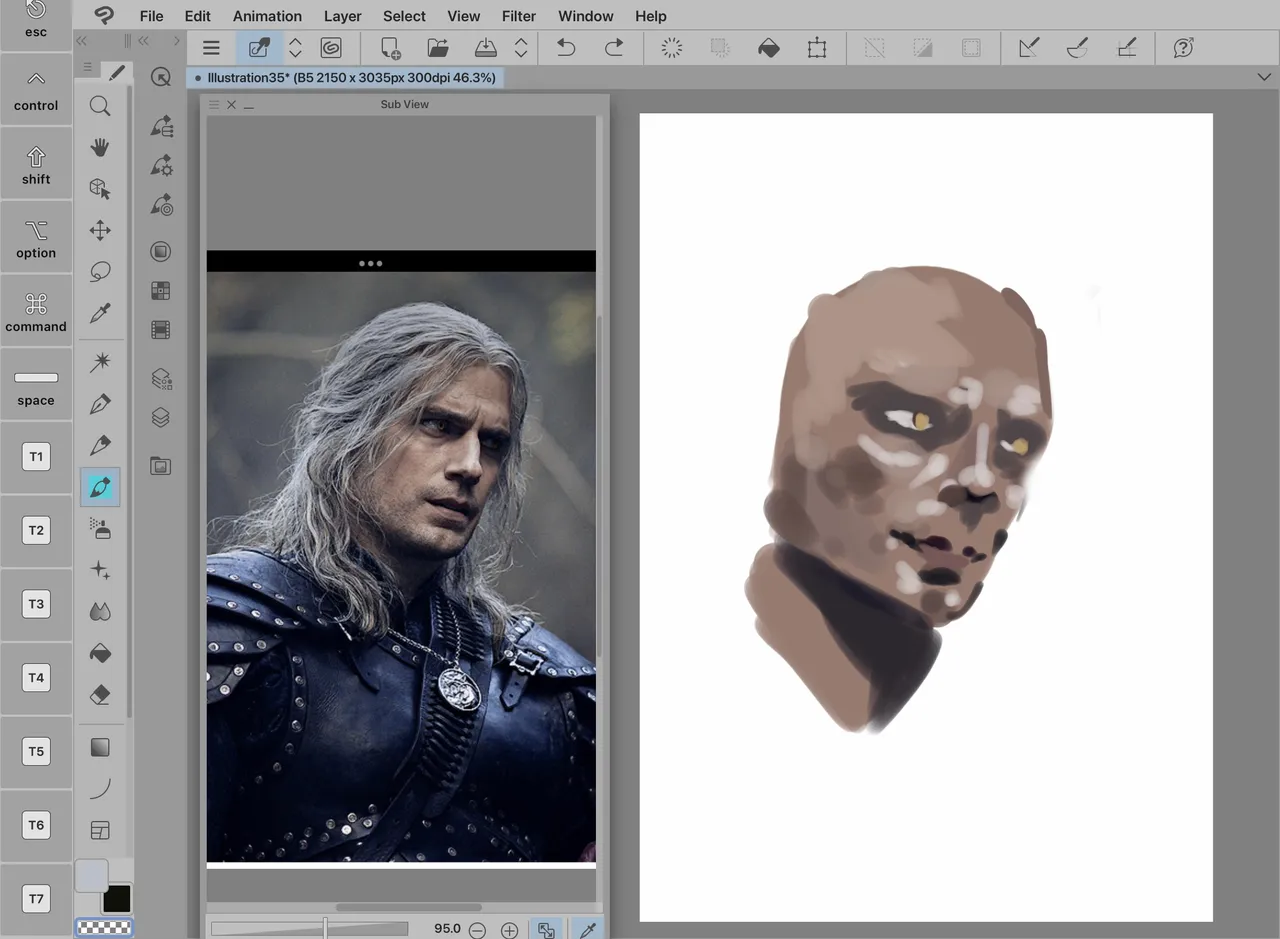Toggle Snap to Grid
Image resolution: width=1280 pixels, height=939 pixels.
[1126, 48]
